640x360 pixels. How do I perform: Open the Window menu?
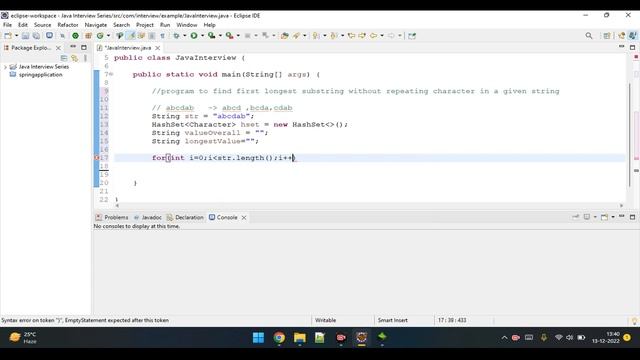pyautogui.click(x=187, y=25)
